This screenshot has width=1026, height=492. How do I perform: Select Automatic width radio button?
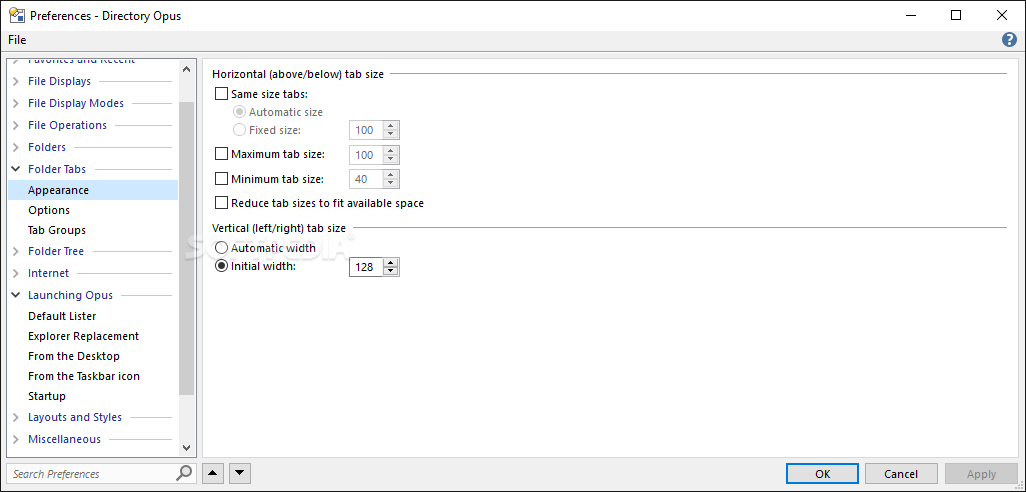click(222, 248)
